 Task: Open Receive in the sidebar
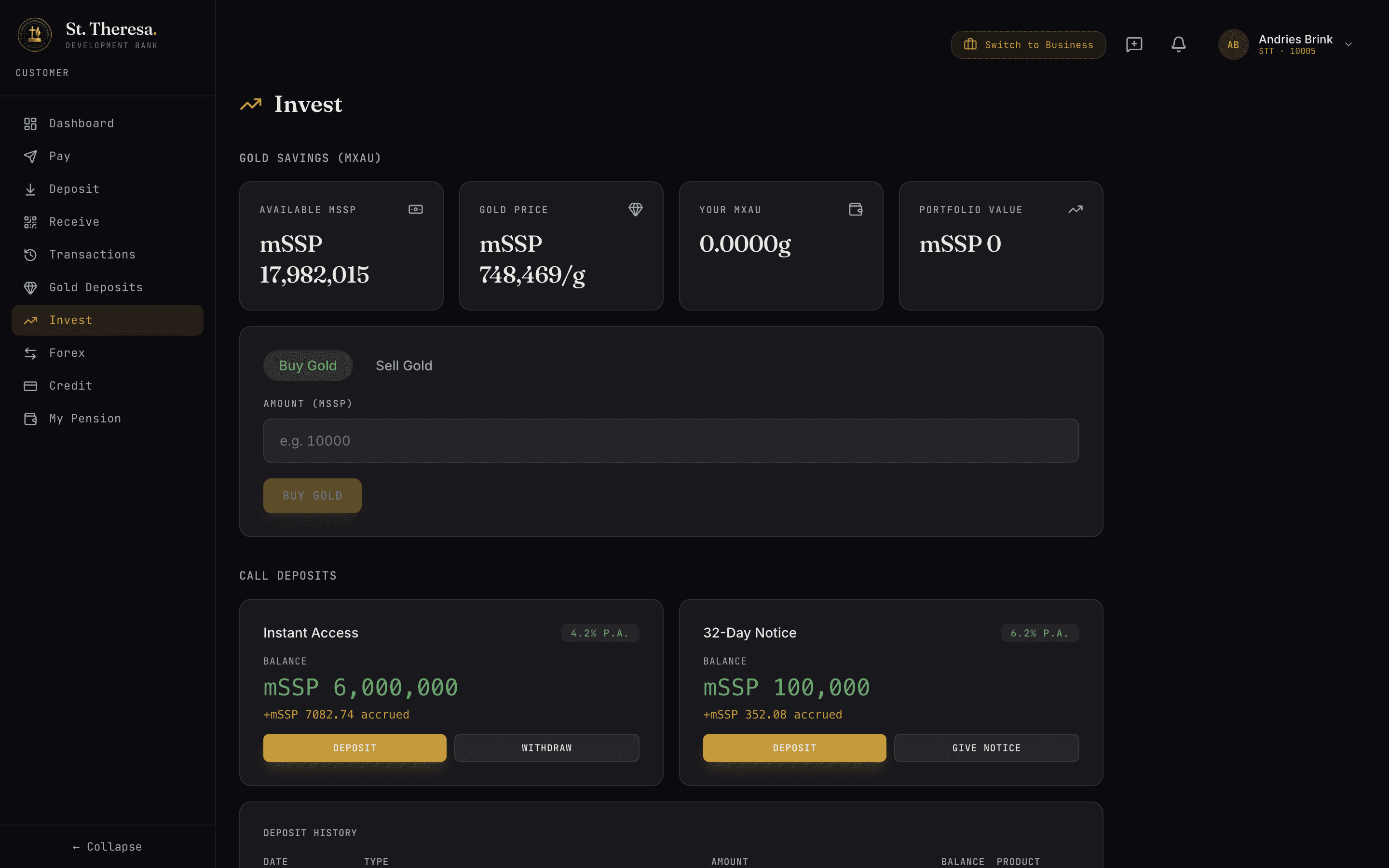(x=108, y=222)
